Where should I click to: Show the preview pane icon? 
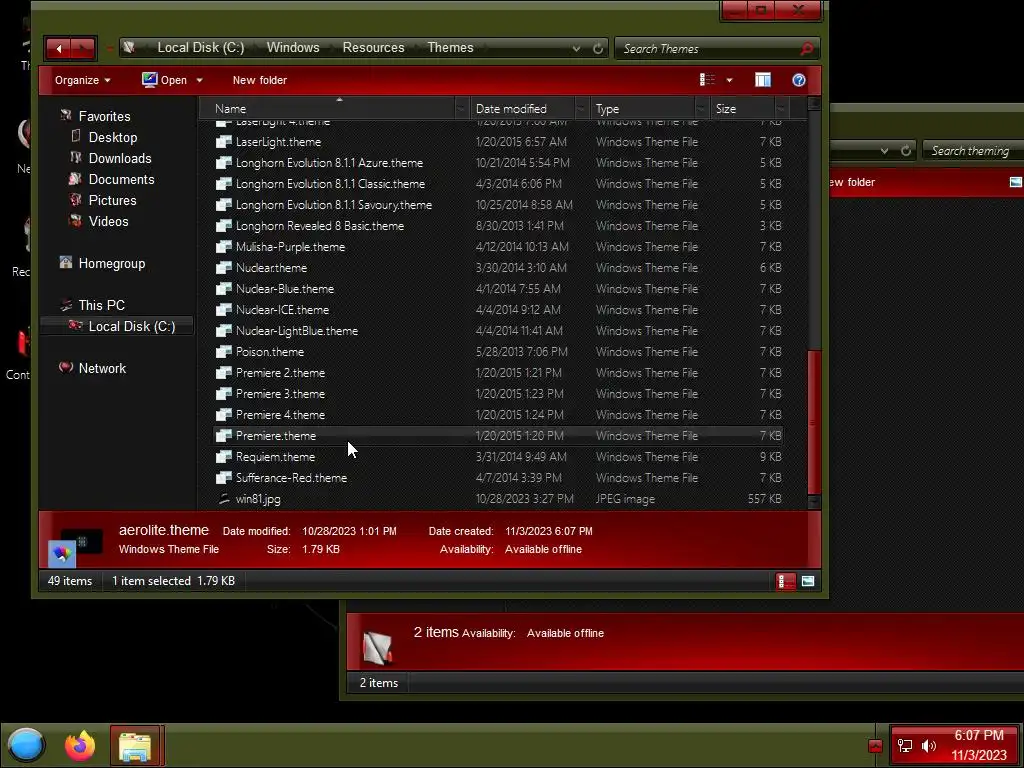[x=763, y=80]
